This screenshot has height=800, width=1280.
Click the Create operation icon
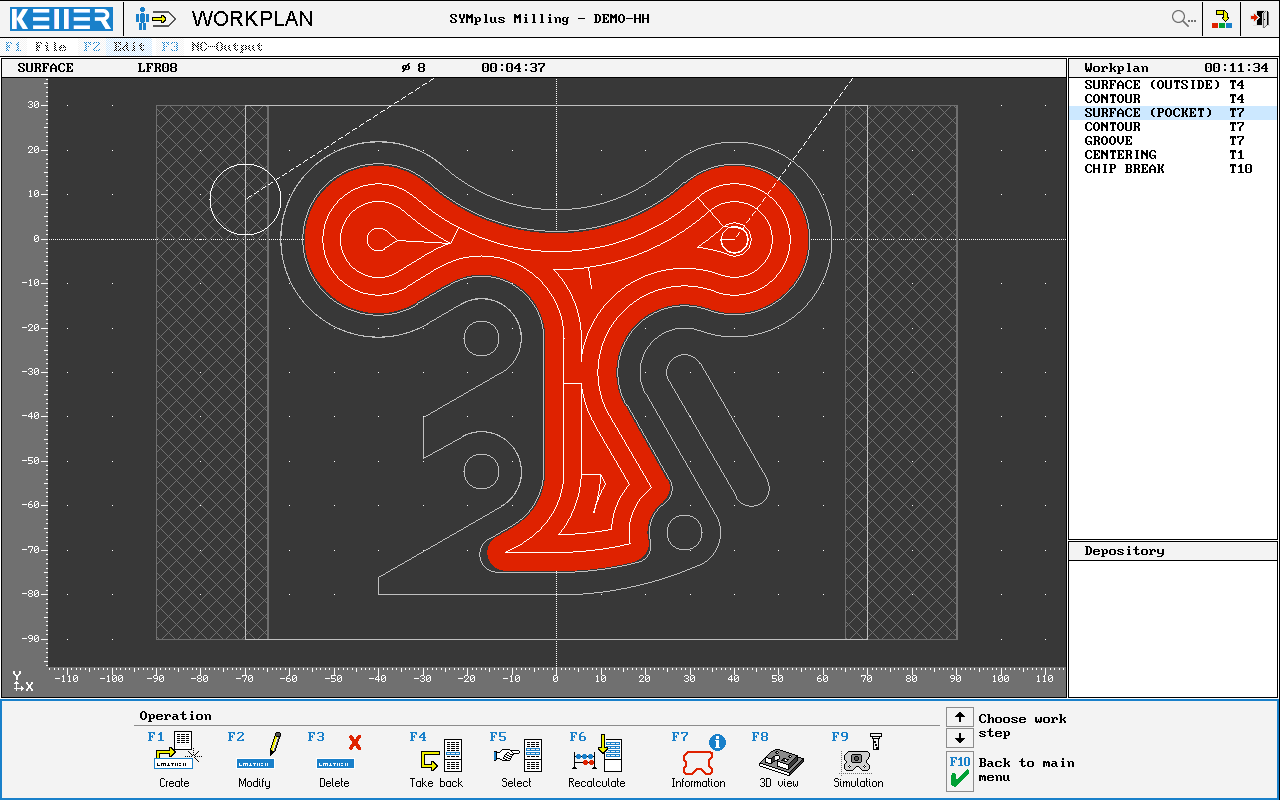(x=174, y=752)
